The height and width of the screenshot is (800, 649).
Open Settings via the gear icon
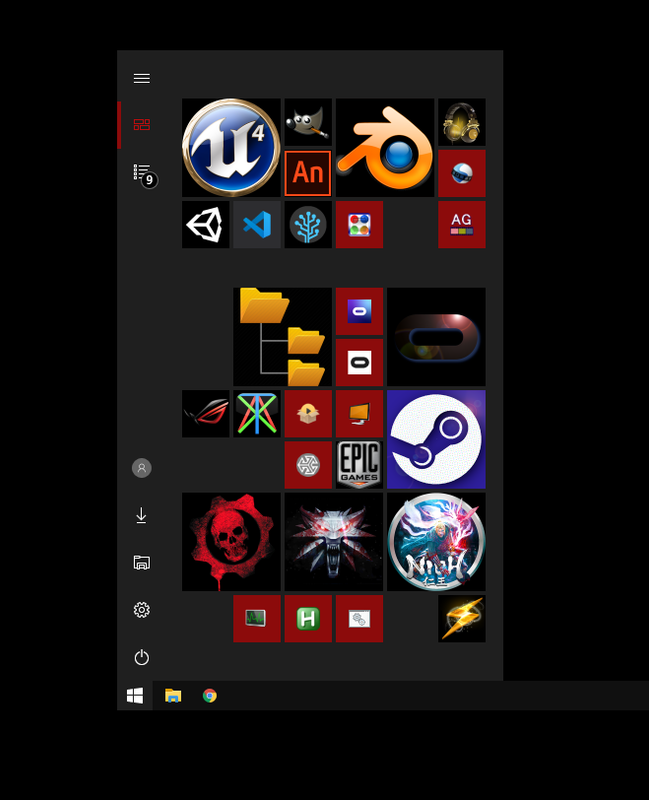coord(142,610)
